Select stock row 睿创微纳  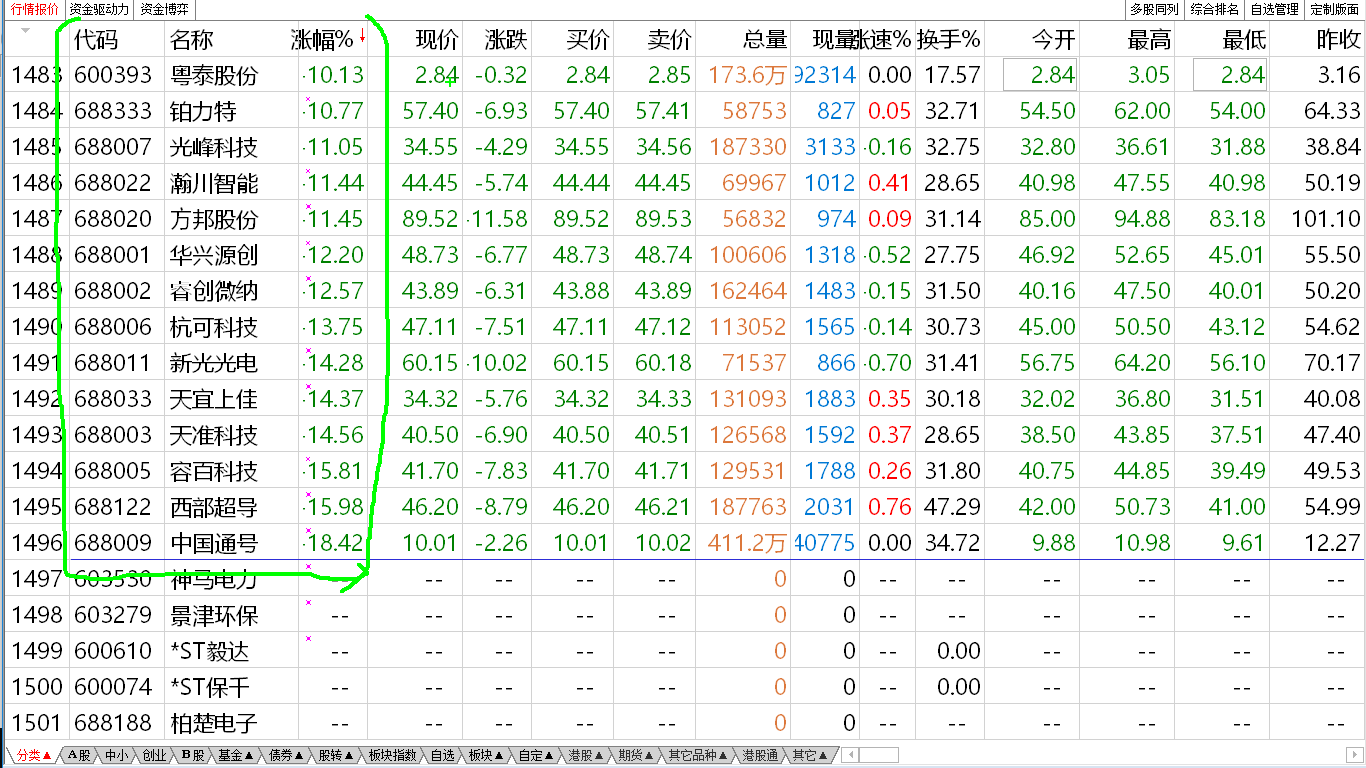(683, 291)
